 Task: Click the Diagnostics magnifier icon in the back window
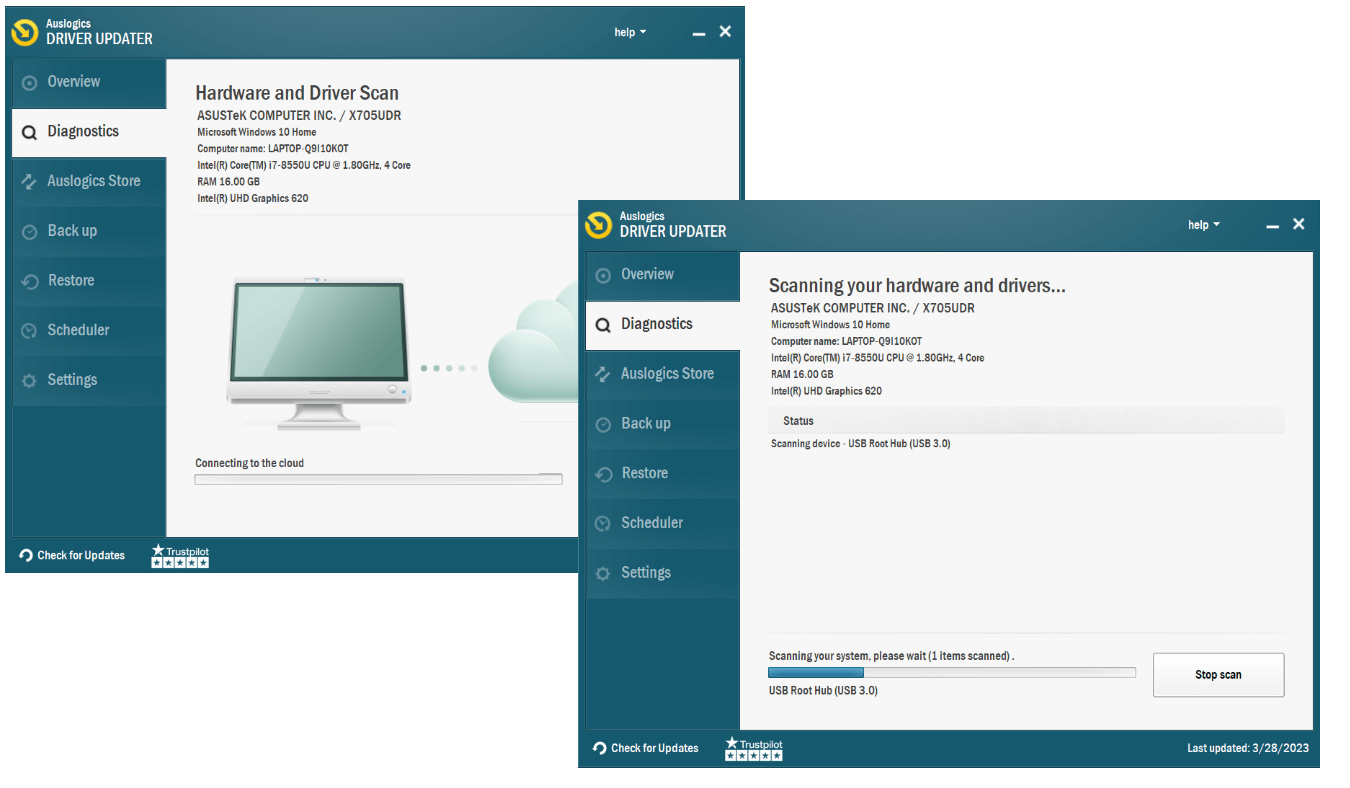pos(29,132)
